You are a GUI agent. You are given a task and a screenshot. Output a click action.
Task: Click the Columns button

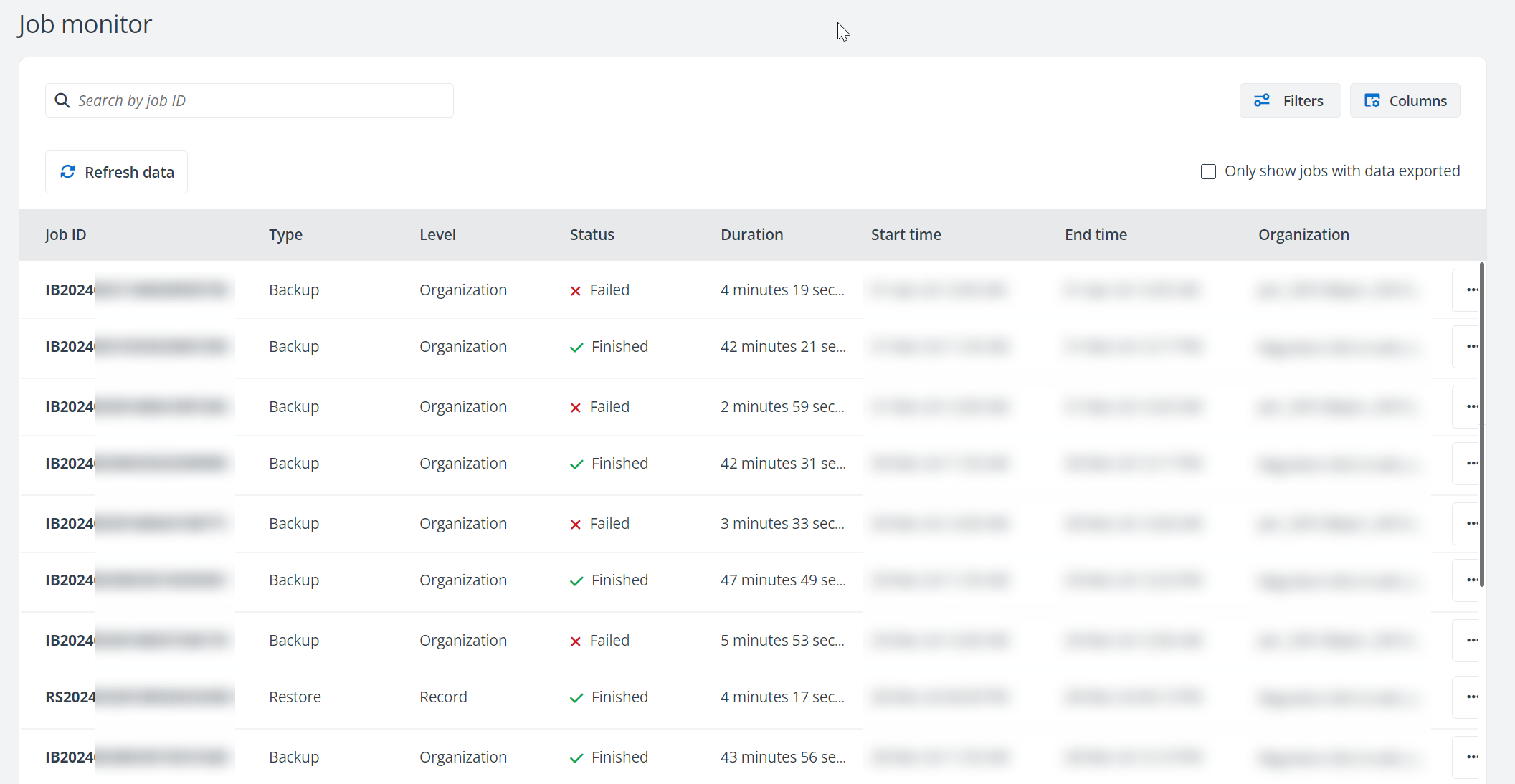(x=1405, y=100)
